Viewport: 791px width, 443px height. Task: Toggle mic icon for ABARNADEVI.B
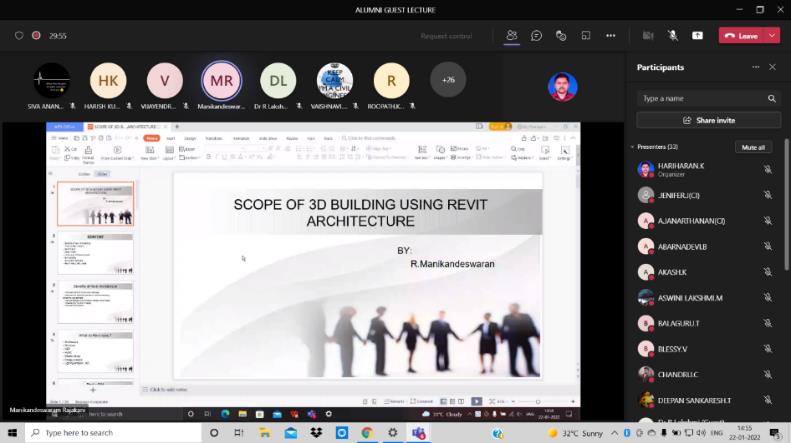[768, 246]
